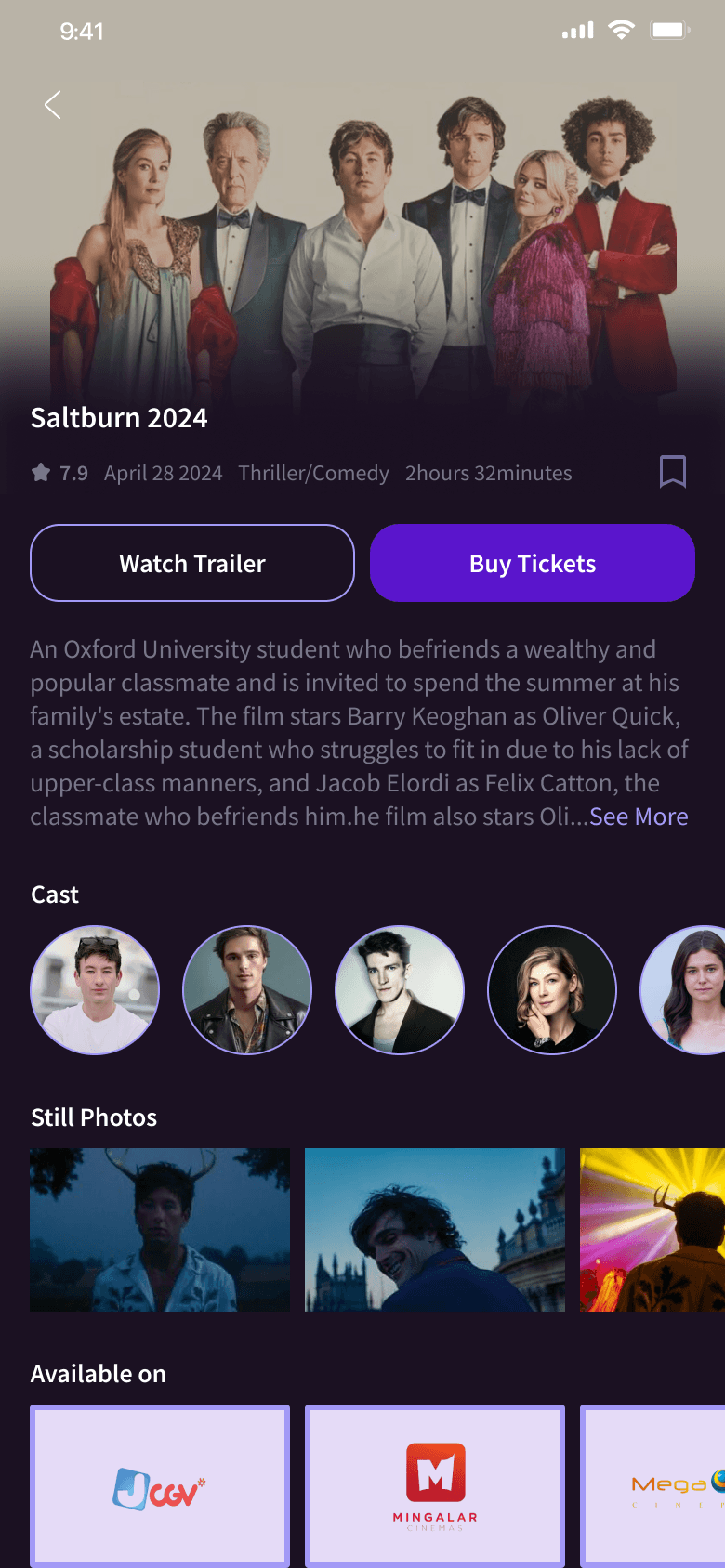
Task: Expand description with See More
Action: point(639,817)
